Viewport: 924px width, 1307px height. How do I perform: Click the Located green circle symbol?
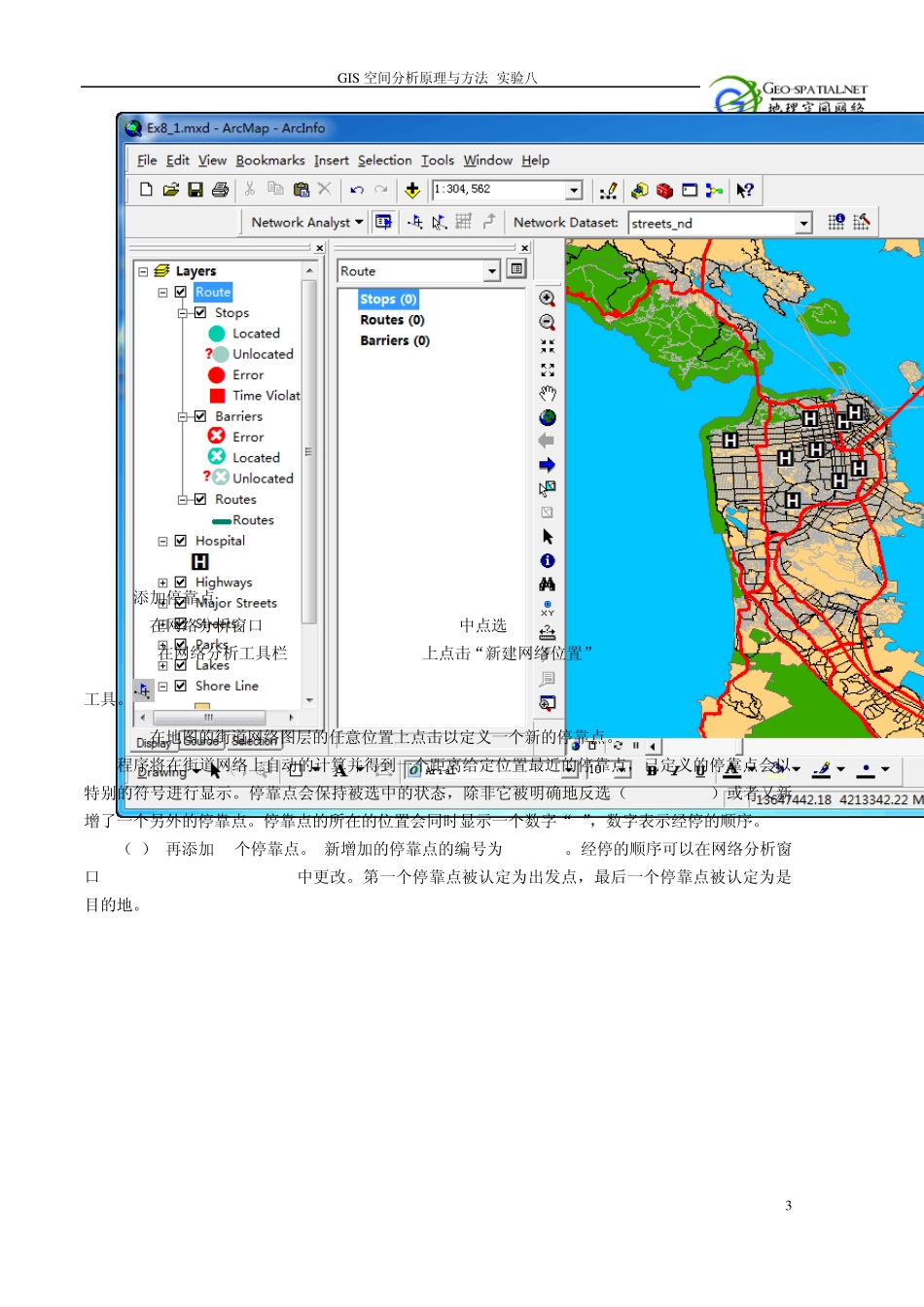pos(216,334)
